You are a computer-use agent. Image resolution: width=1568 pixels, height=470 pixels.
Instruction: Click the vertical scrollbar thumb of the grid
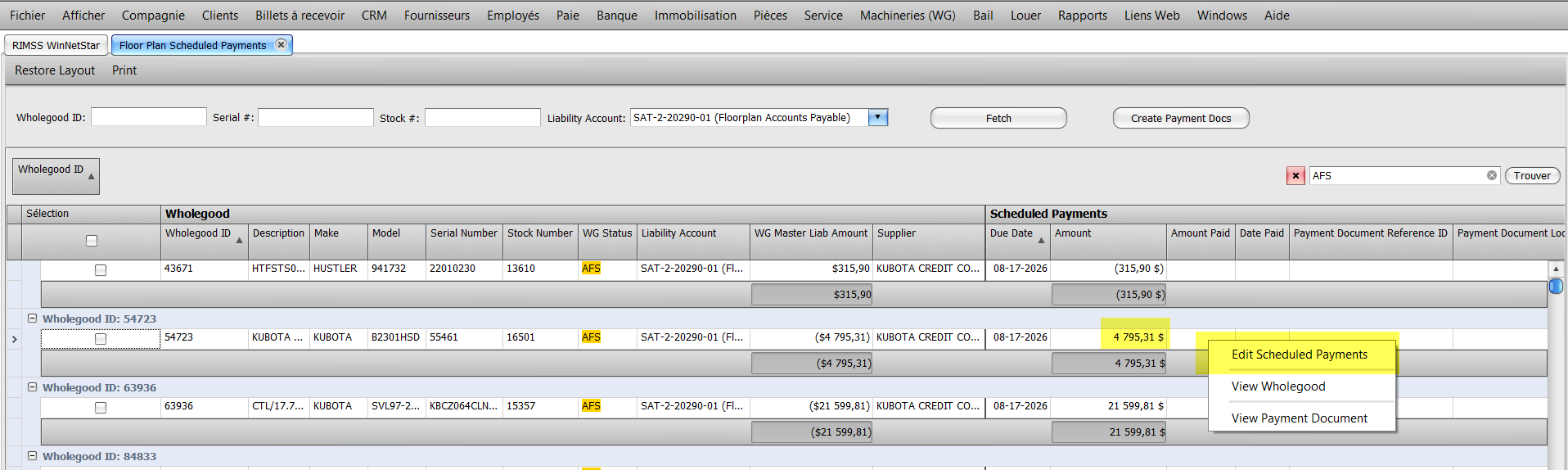tap(1556, 286)
